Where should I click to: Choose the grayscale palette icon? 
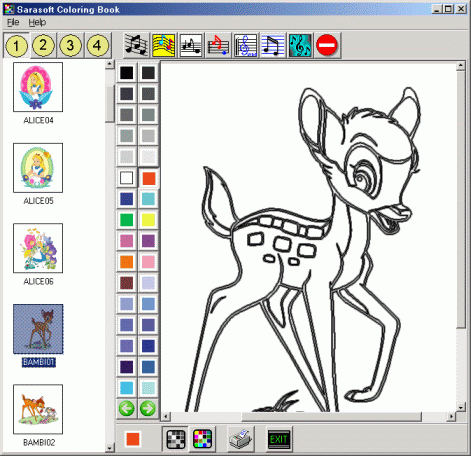coord(176,439)
